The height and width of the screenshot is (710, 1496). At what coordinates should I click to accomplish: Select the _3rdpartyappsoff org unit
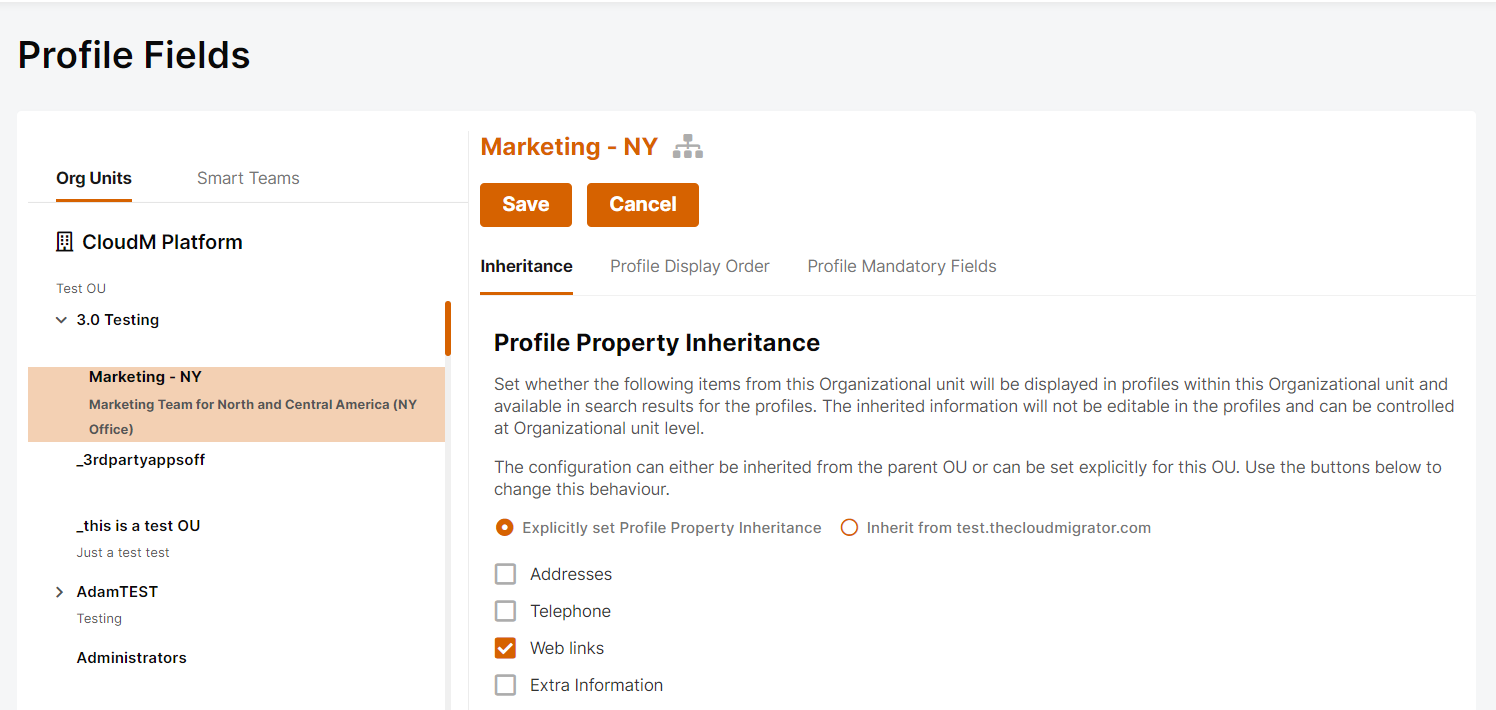tap(141, 460)
